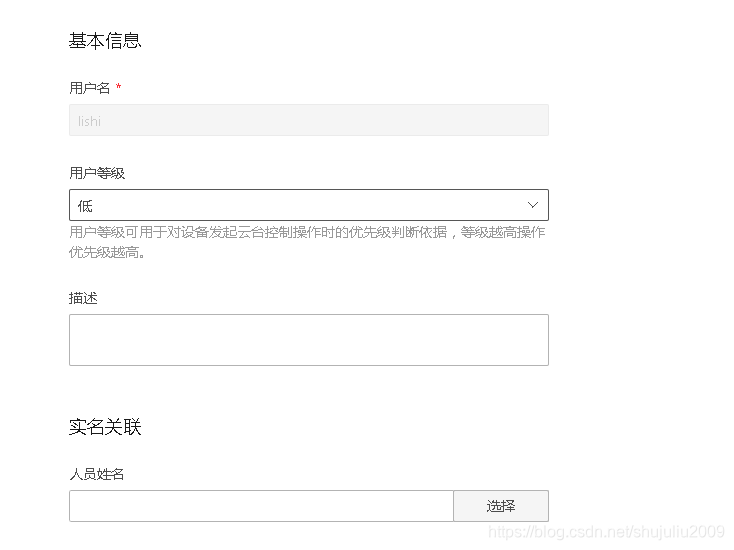
Task: Click the 基本信息 section heading
Action: pyautogui.click(x=105, y=41)
